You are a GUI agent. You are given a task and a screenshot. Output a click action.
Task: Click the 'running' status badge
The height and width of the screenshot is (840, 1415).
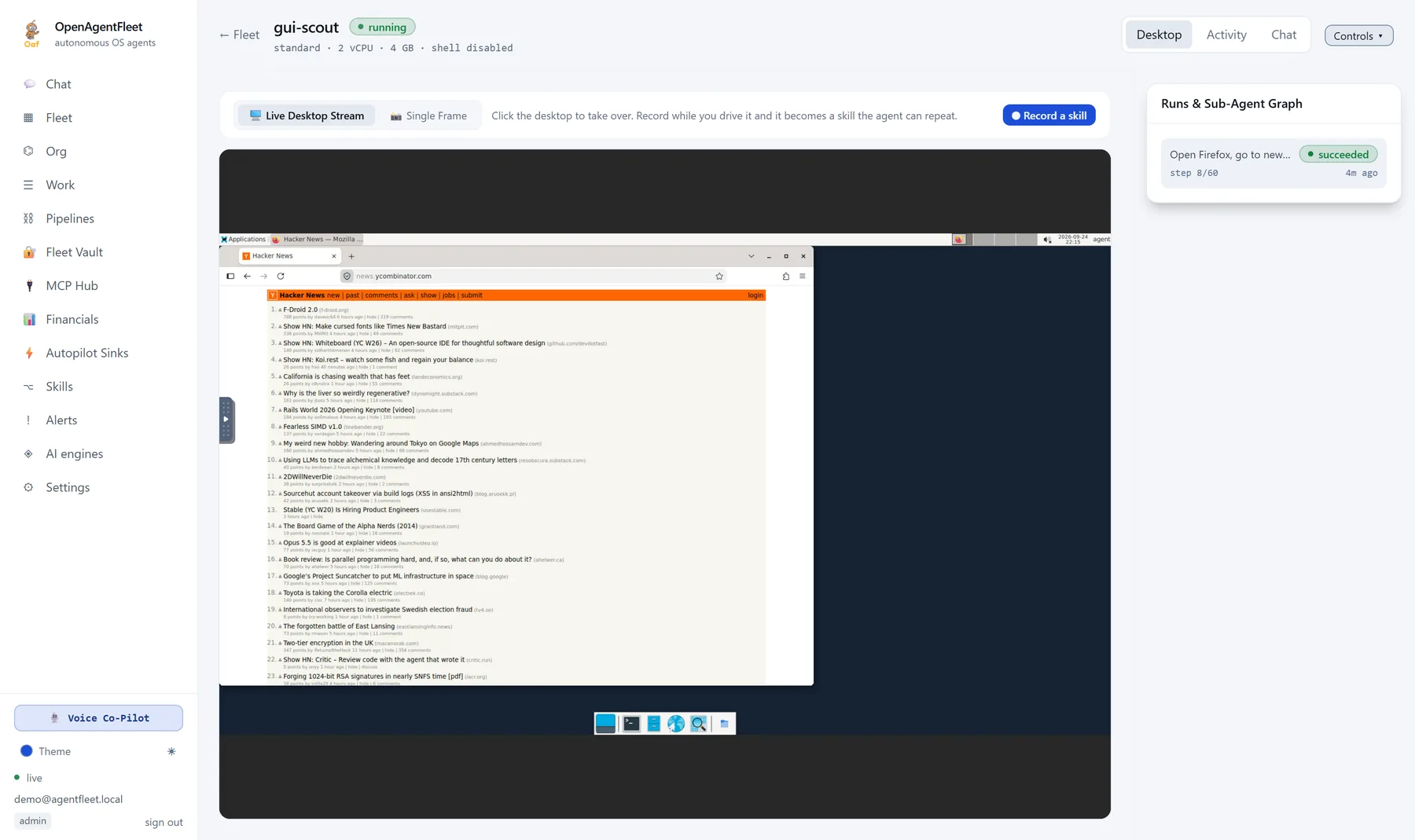tap(382, 27)
